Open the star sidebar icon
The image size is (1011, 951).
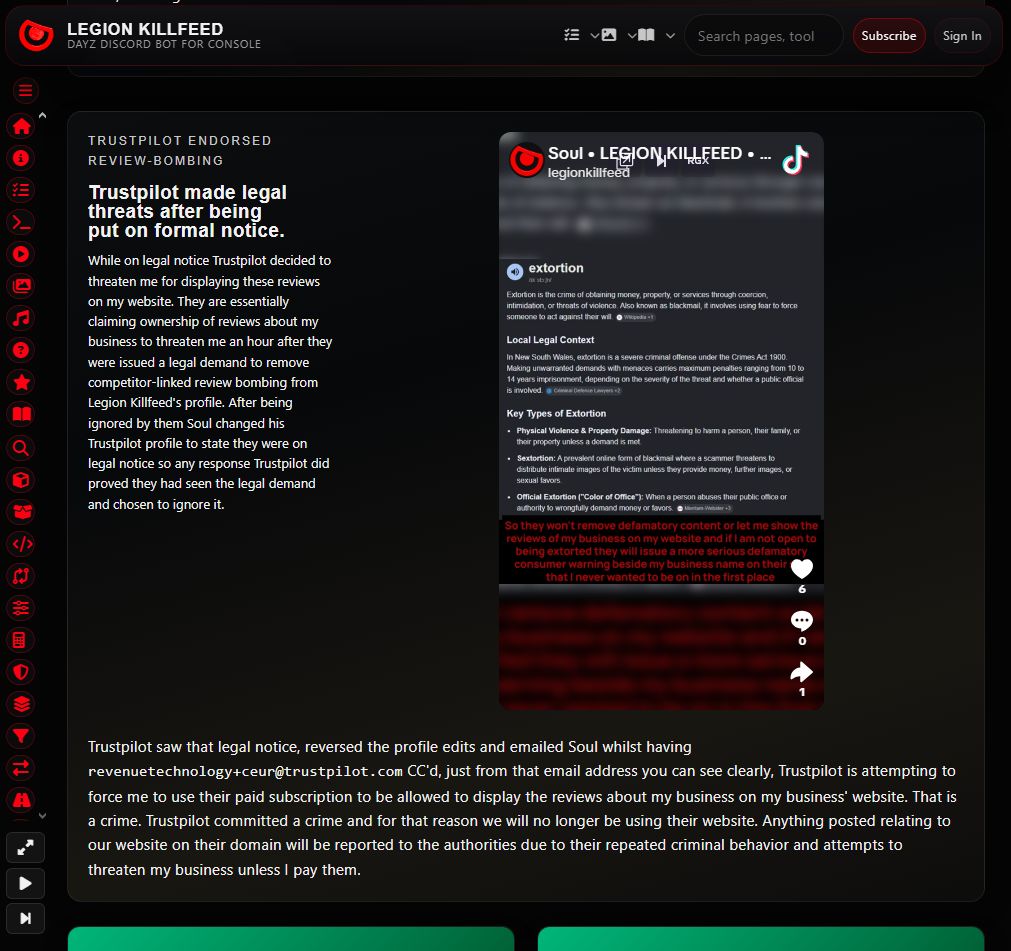pyautogui.click(x=21, y=382)
